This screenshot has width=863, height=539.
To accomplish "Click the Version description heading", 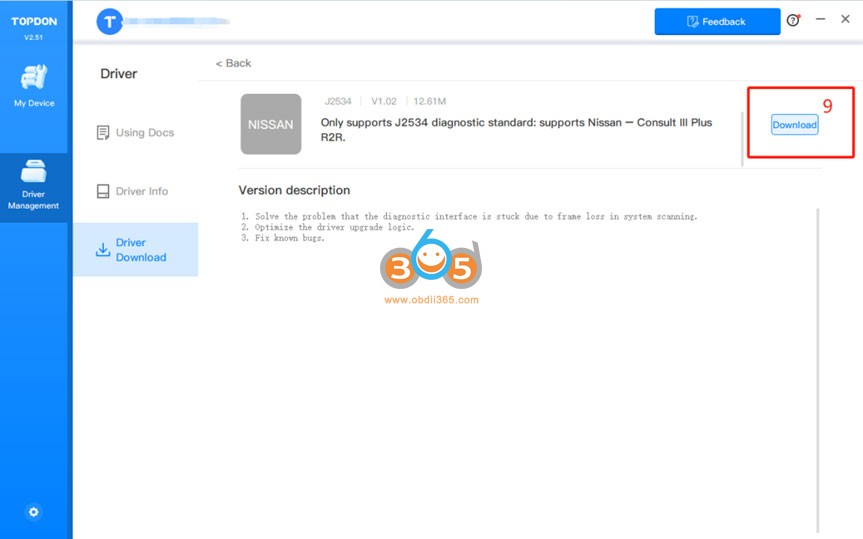I will 294,190.
